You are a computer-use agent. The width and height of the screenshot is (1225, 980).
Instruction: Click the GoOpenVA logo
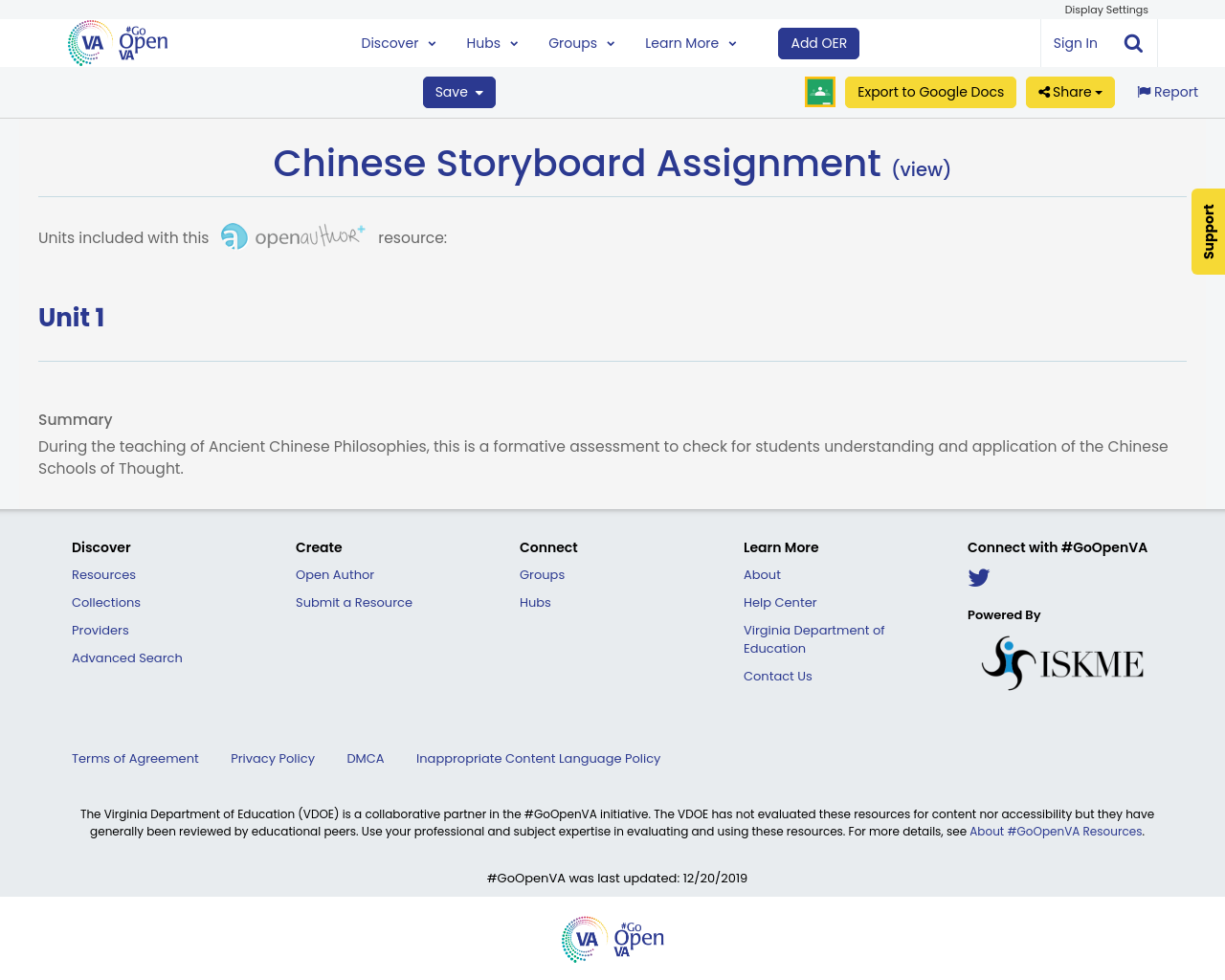tap(117, 43)
